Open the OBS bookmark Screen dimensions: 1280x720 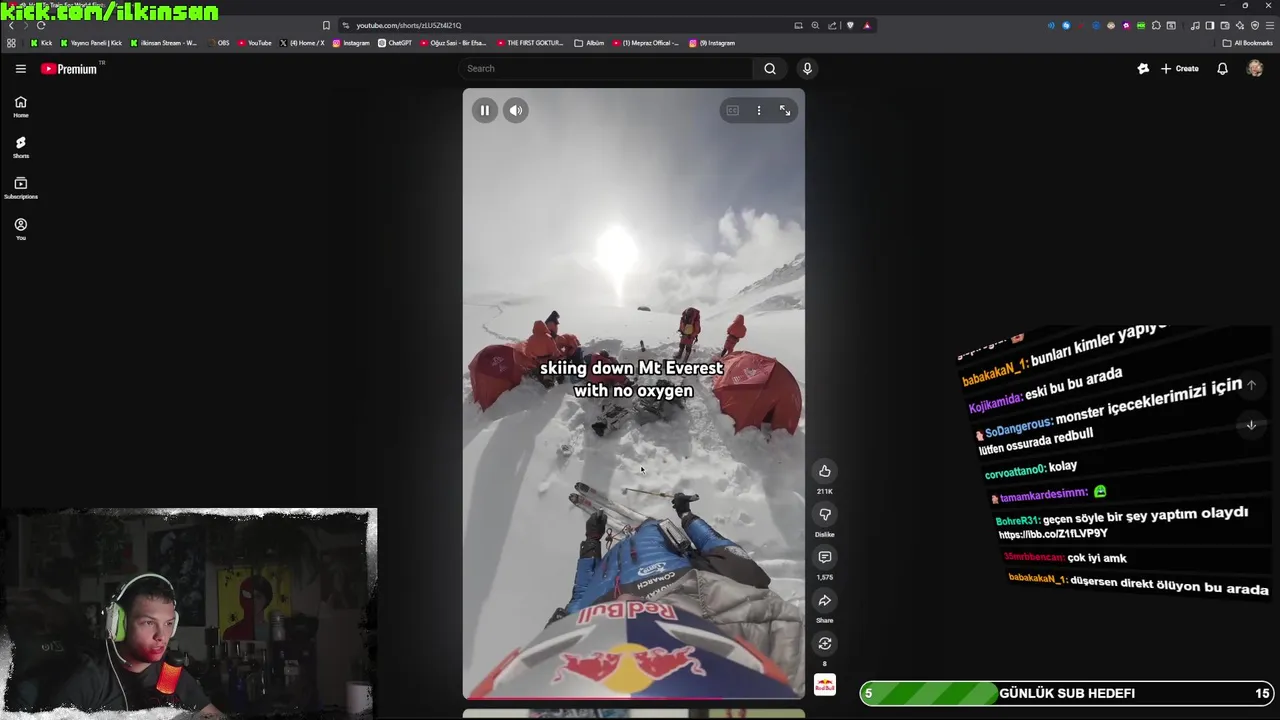point(218,43)
